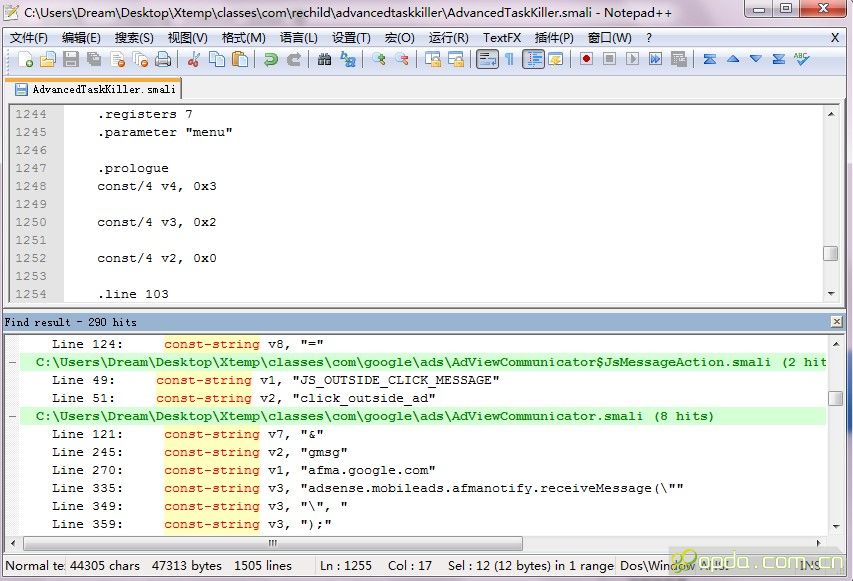Collapse the AdViewCommunicator.smali (8 hits) results

coord(13,416)
